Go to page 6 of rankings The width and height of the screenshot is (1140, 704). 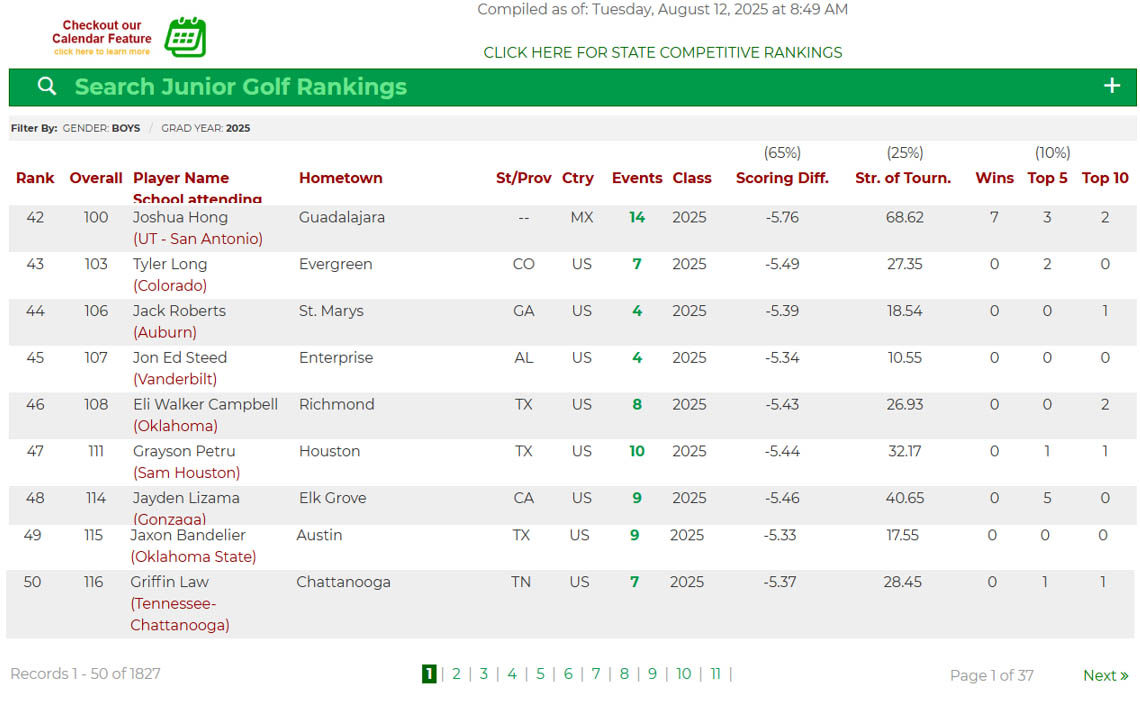pos(568,674)
